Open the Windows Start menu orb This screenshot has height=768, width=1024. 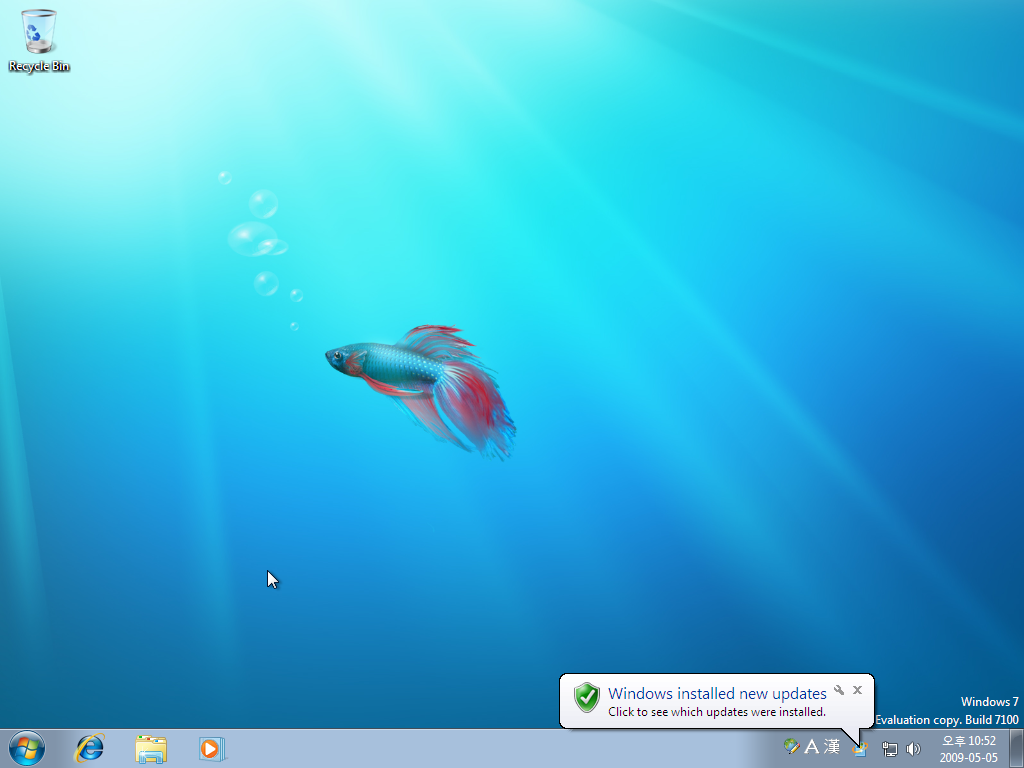click(x=27, y=748)
